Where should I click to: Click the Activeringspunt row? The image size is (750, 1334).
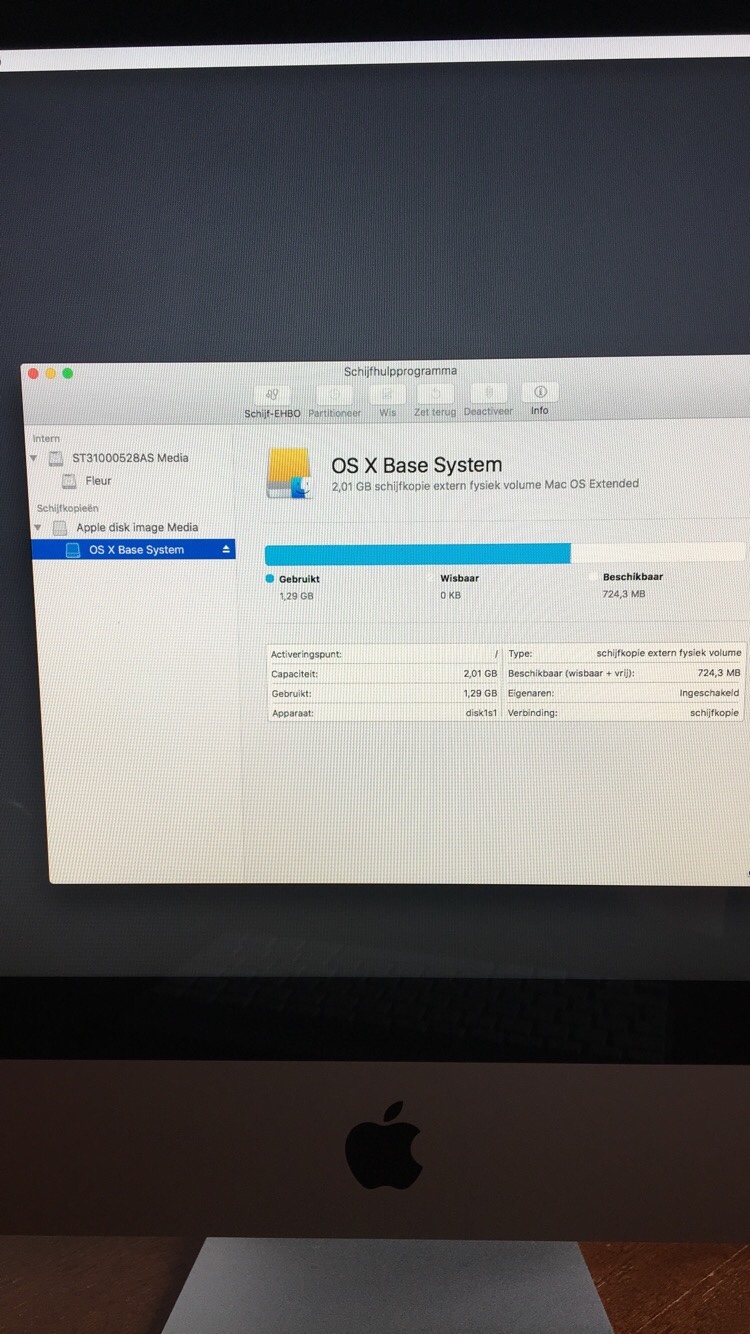384,654
